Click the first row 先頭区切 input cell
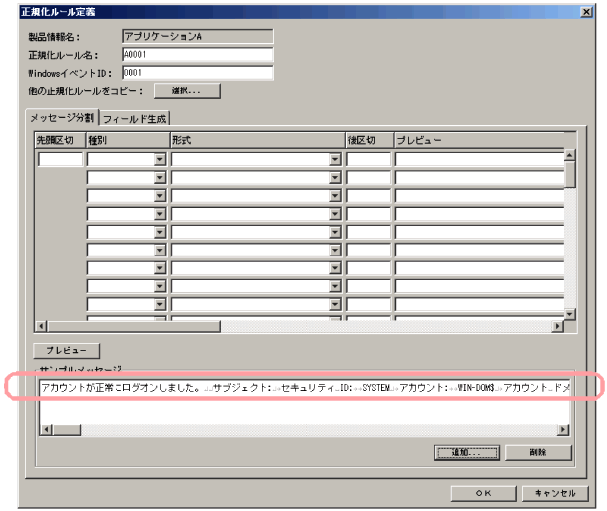 (x=60, y=159)
